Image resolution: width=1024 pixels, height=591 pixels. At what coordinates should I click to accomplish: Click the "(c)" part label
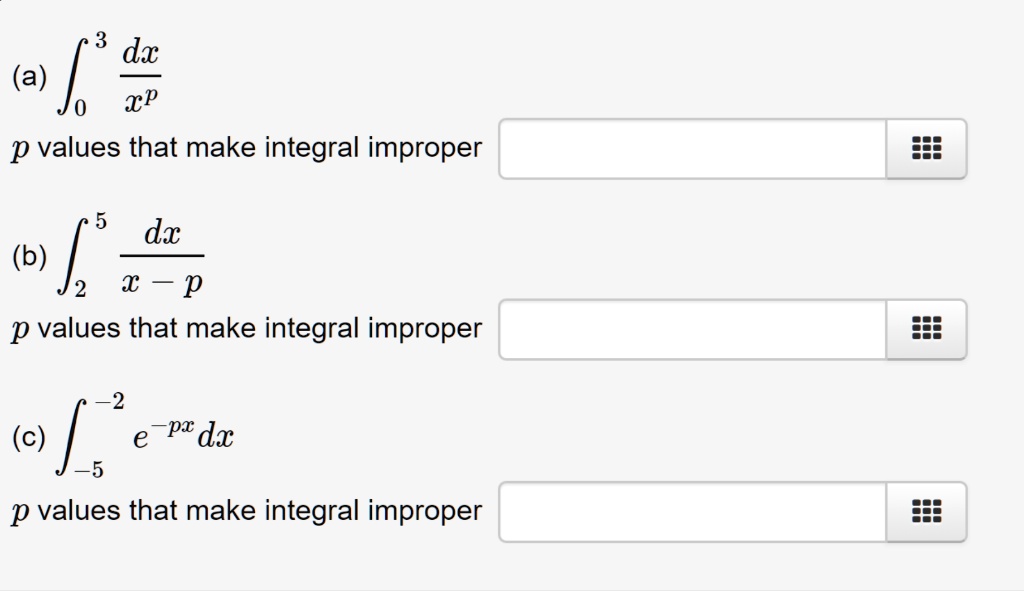point(29,438)
